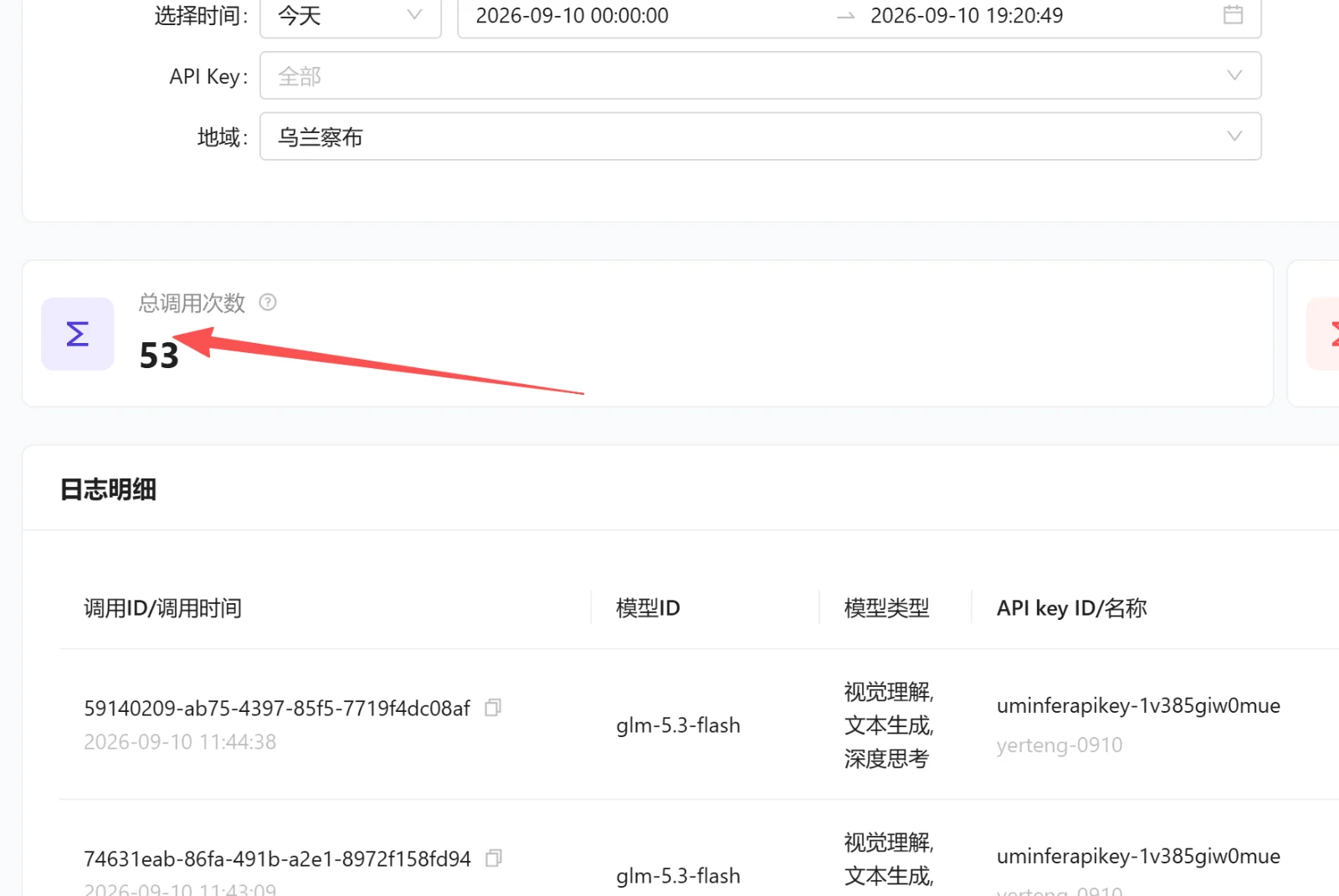
Task: Edit start time 2026-09-10 00:00:00
Action: [572, 16]
